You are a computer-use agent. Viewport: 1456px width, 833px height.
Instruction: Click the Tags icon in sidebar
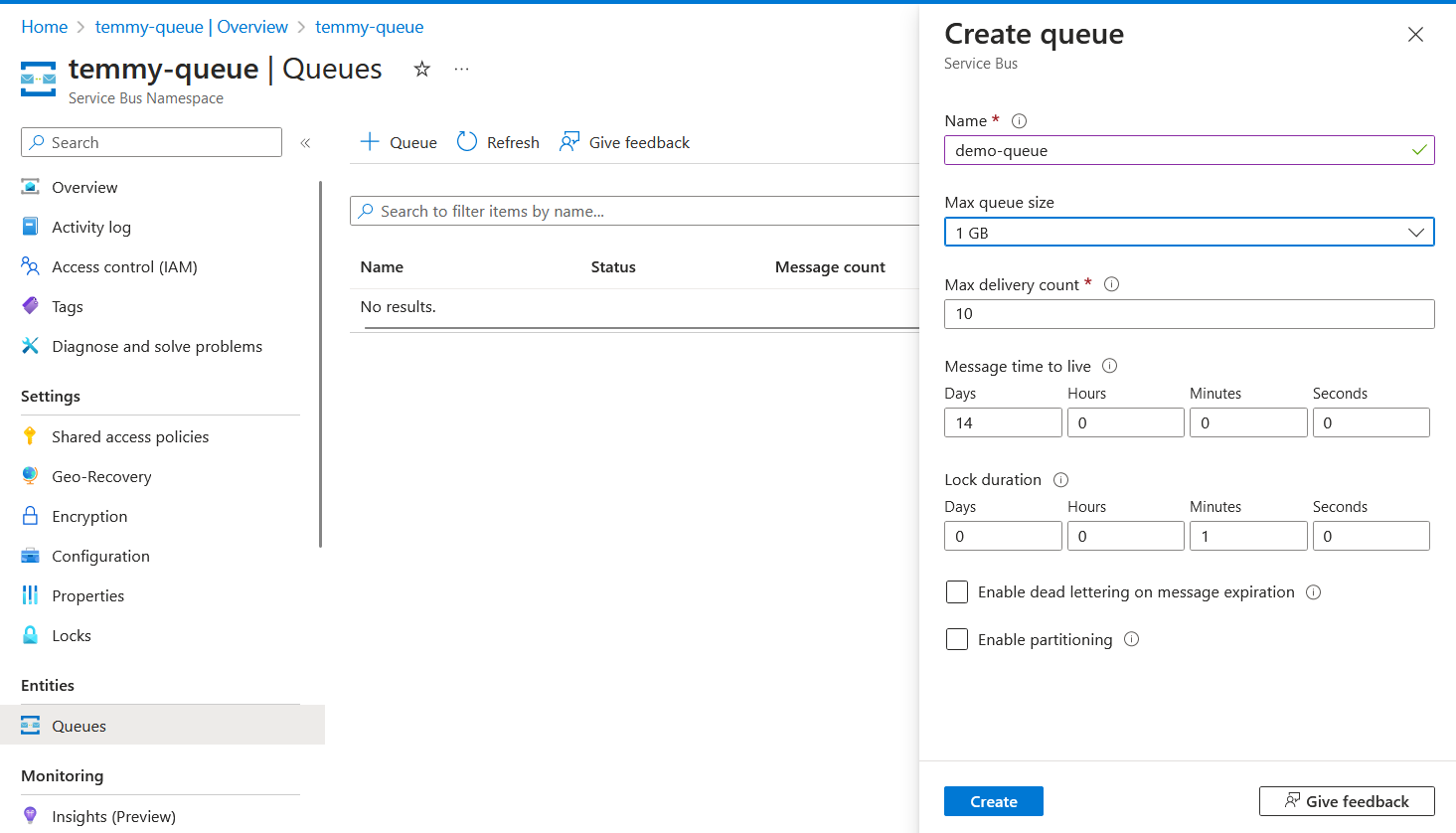point(31,306)
